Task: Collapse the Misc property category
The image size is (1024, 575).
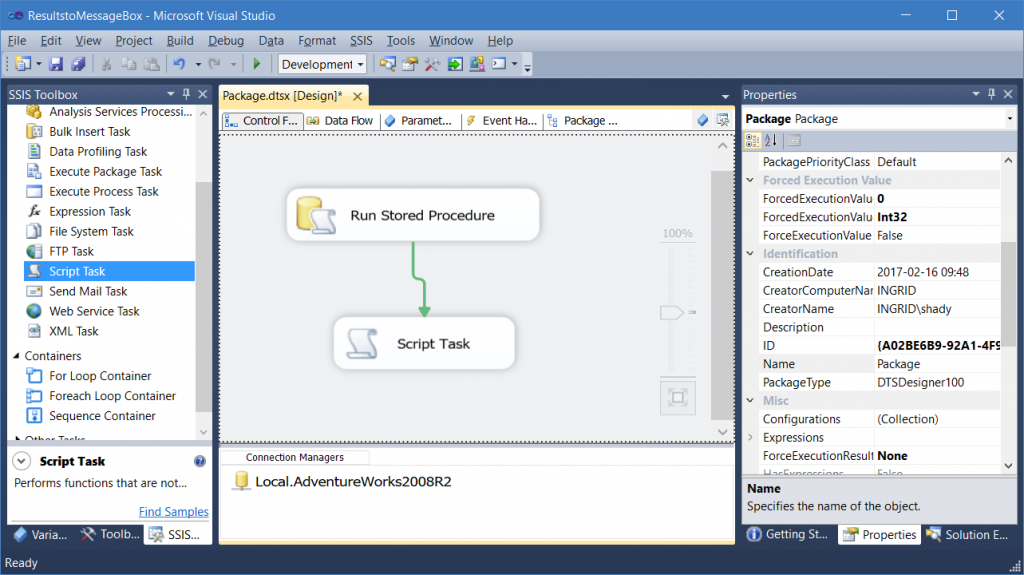Action: point(750,401)
